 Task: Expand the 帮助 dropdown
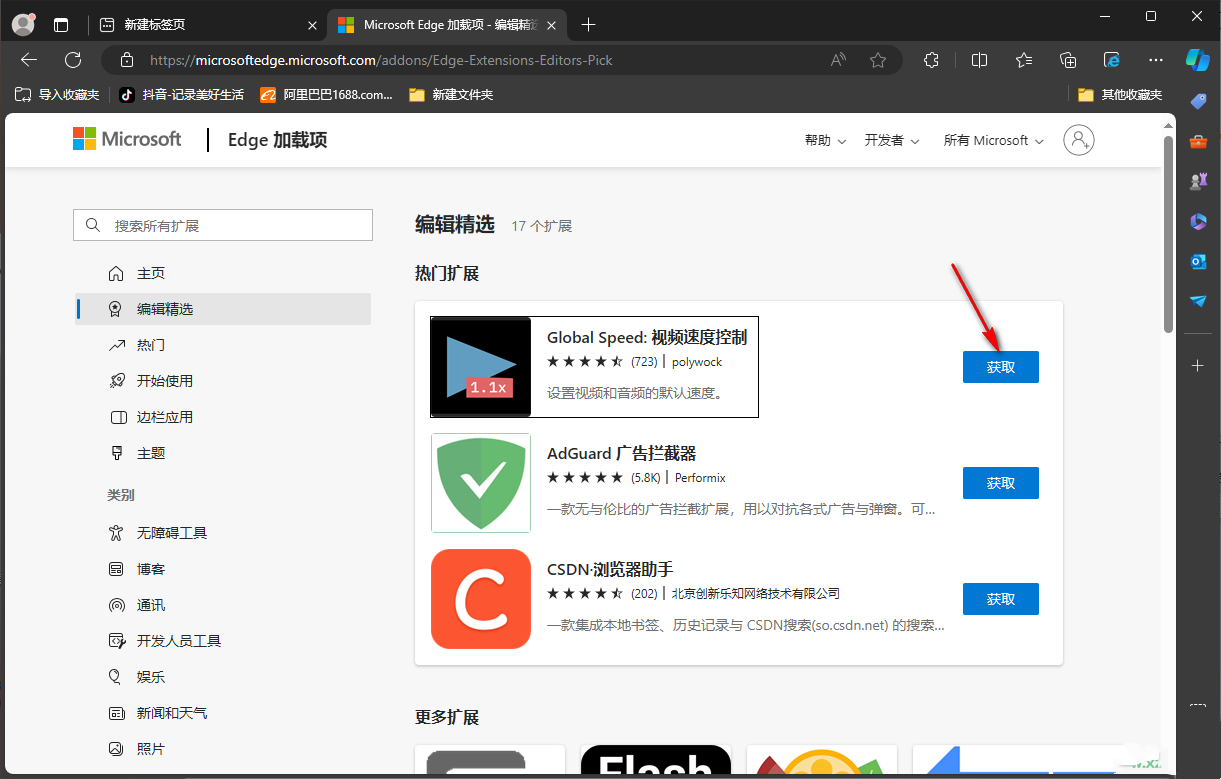tap(826, 141)
